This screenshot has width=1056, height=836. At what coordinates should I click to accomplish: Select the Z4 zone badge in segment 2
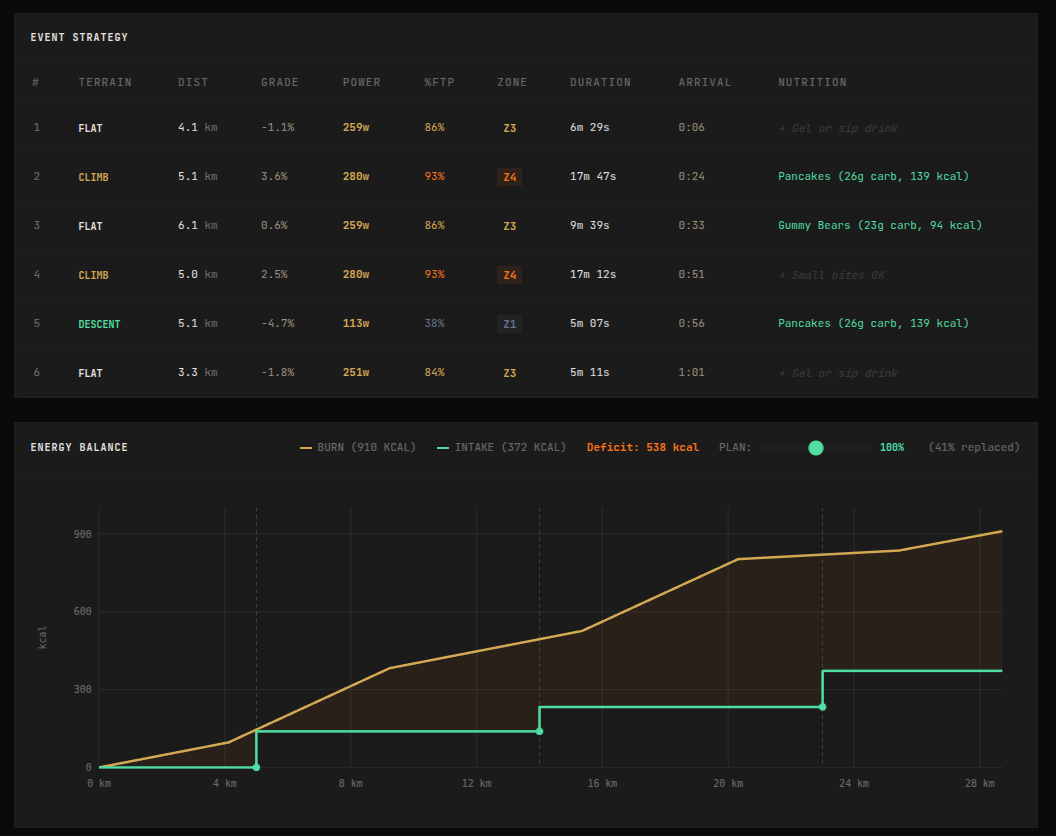click(x=509, y=177)
